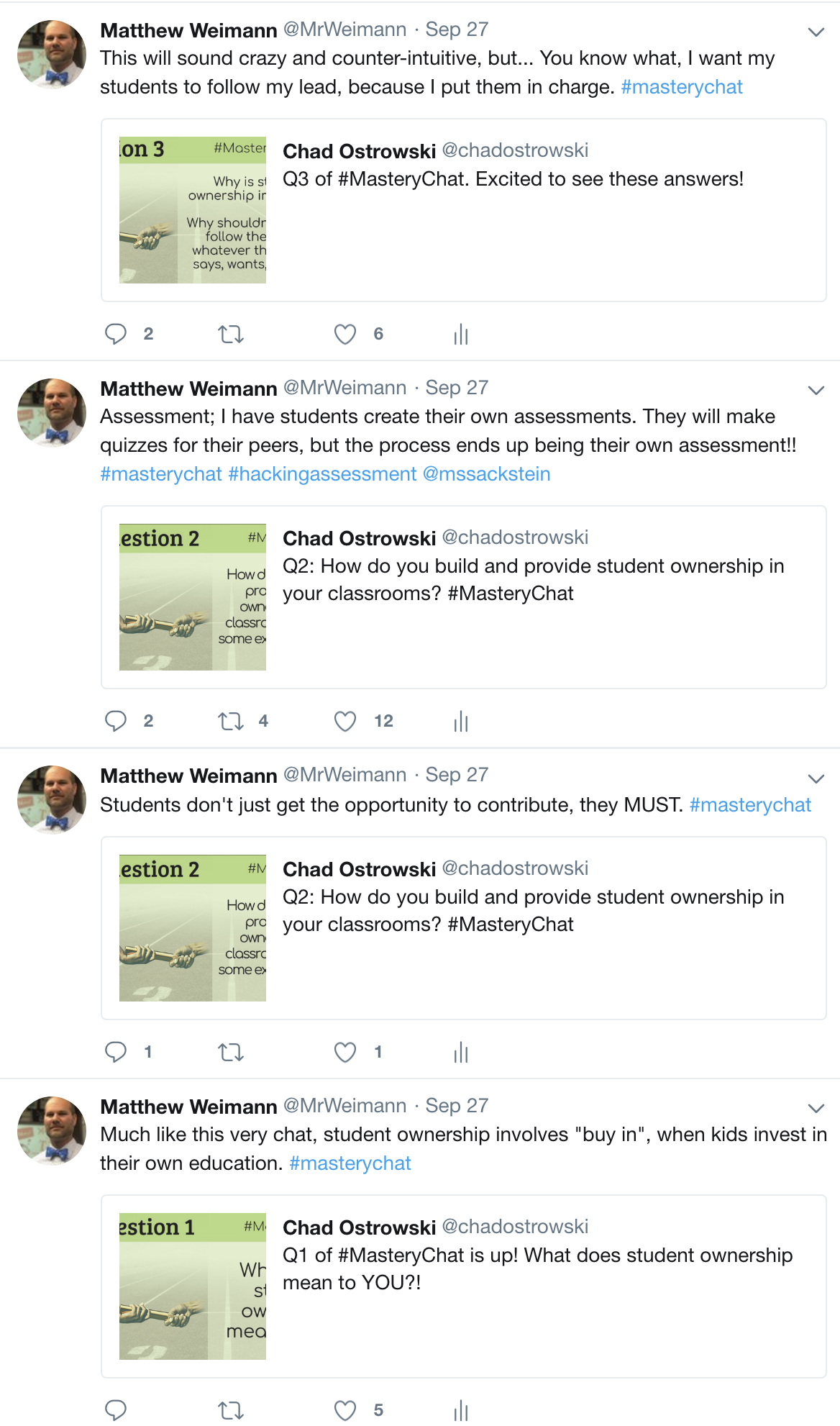Toggle retweet on the second tweet

click(x=231, y=721)
